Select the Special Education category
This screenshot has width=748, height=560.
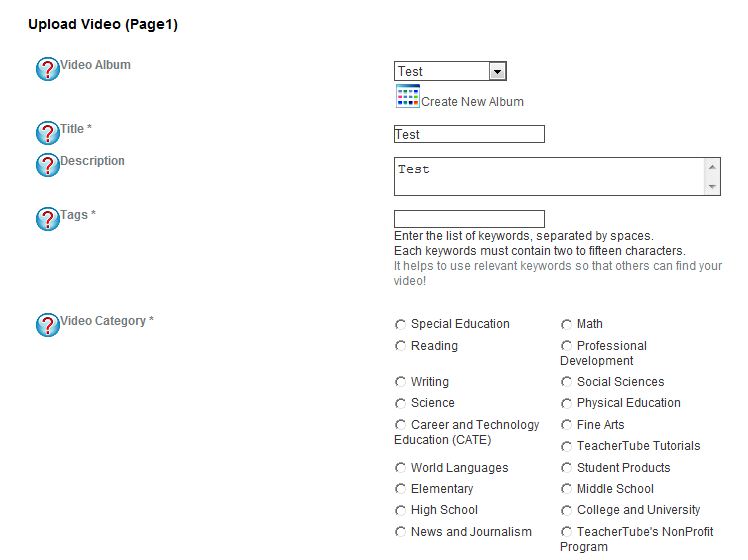point(401,324)
